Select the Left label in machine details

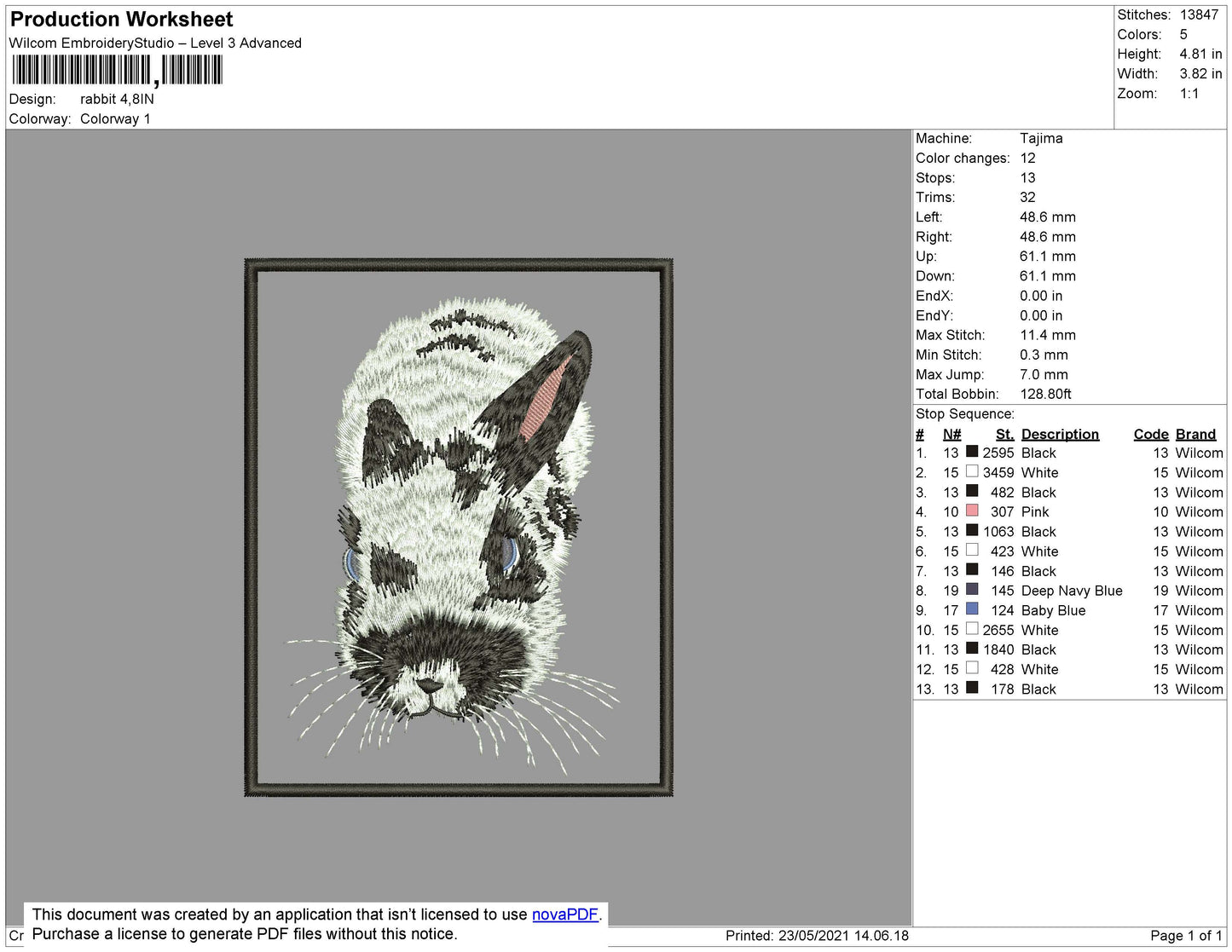click(x=928, y=216)
